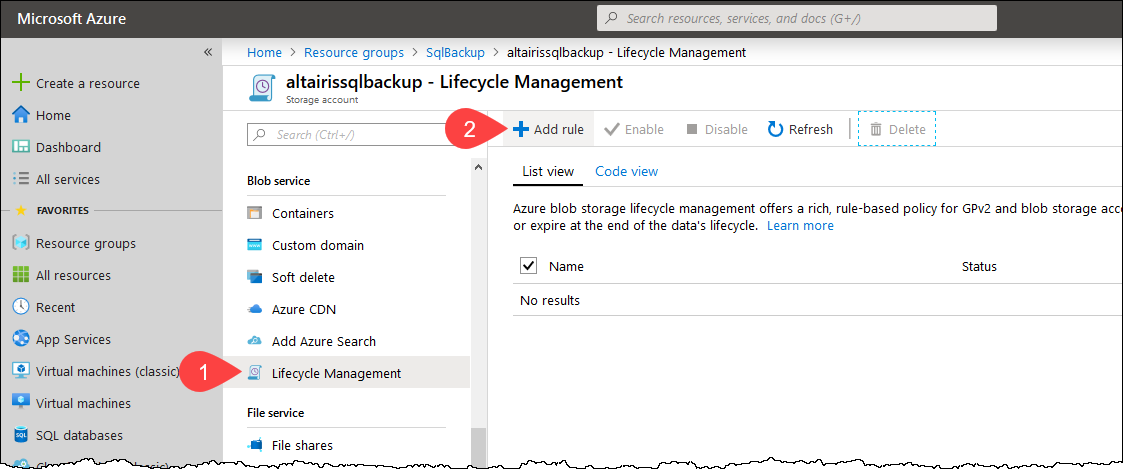
Task: Click the Azure CDN cloud icon
Action: click(255, 309)
